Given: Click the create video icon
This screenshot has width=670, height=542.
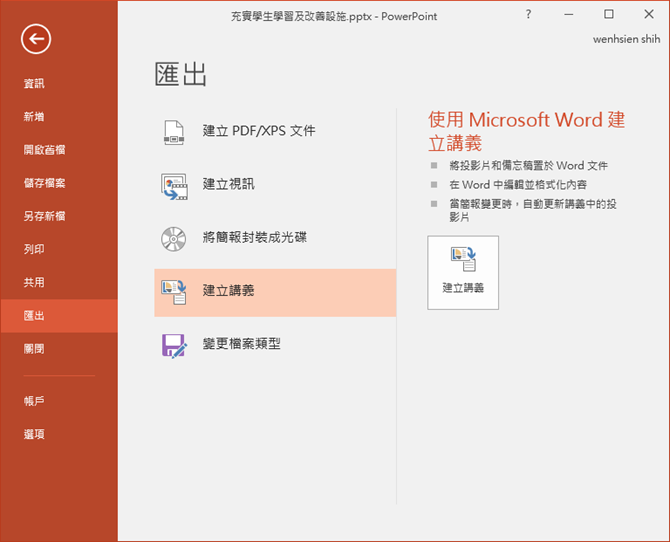Looking at the screenshot, I should point(174,186).
